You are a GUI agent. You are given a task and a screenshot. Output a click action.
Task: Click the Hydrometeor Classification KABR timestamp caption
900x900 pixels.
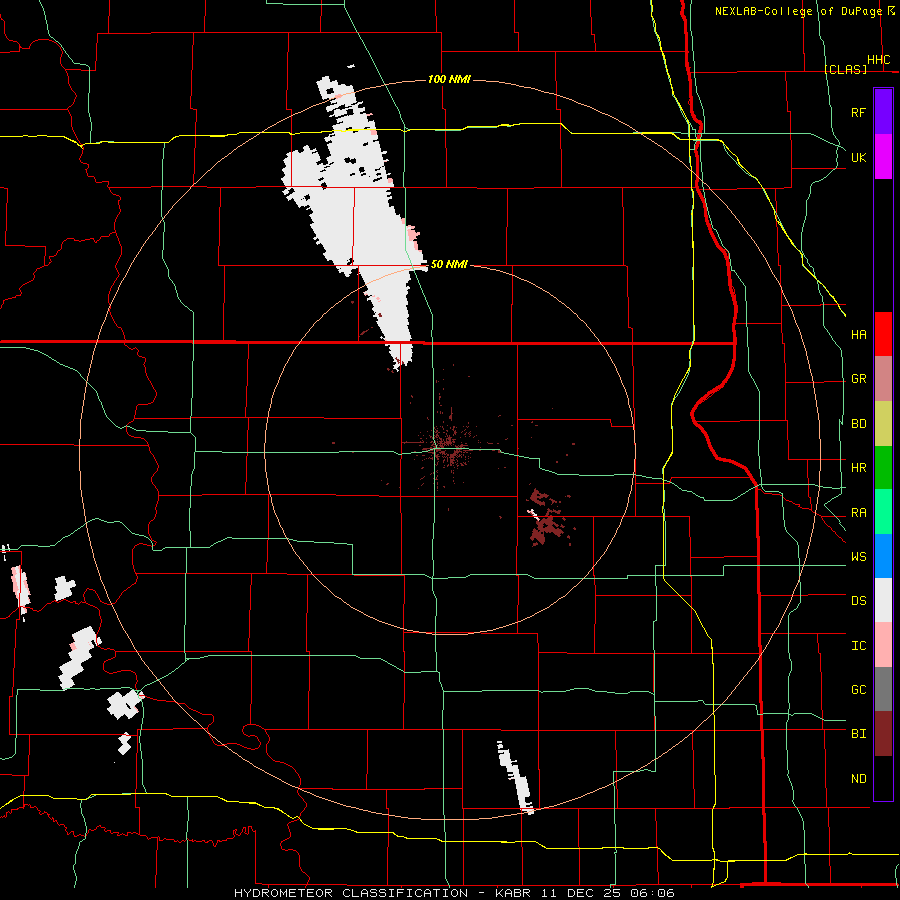[454, 893]
